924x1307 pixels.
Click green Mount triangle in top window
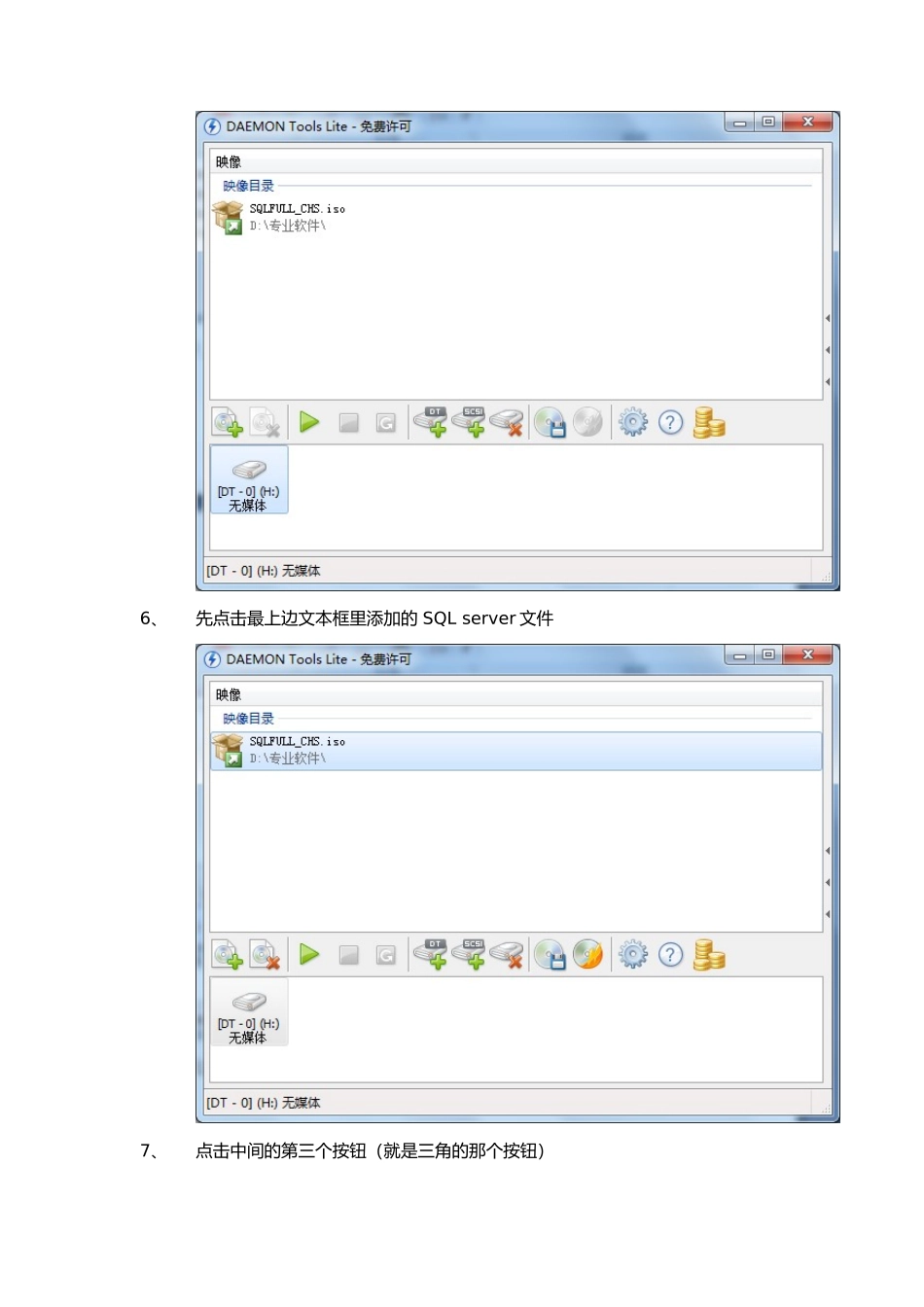tap(309, 422)
